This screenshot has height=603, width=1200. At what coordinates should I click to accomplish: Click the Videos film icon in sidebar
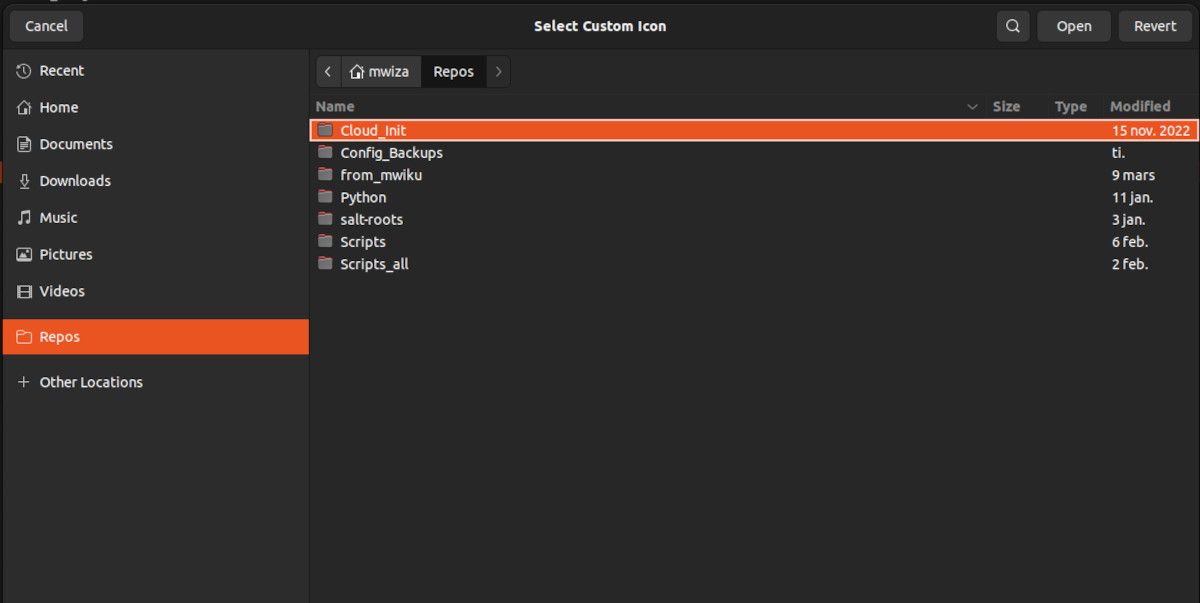(24, 291)
